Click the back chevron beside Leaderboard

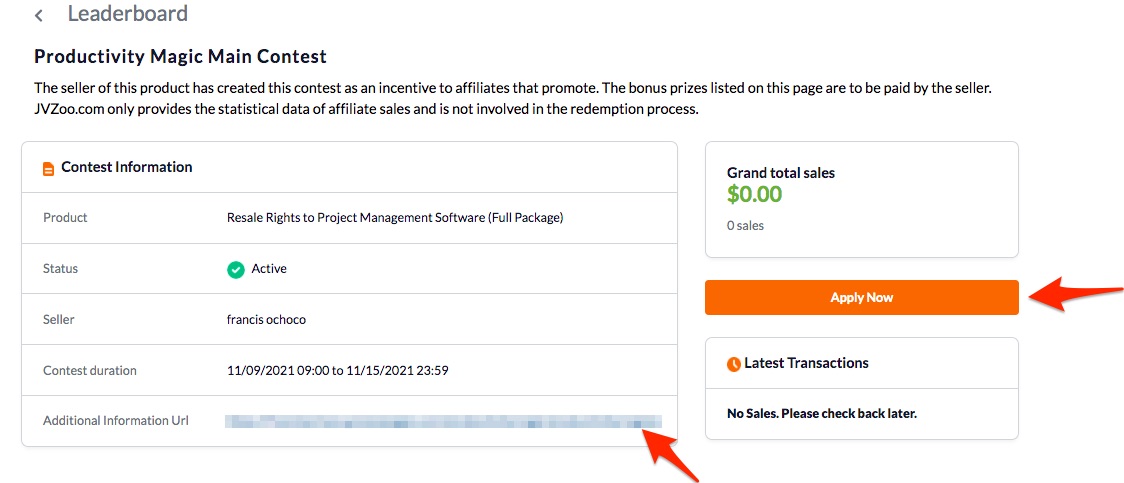[39, 15]
